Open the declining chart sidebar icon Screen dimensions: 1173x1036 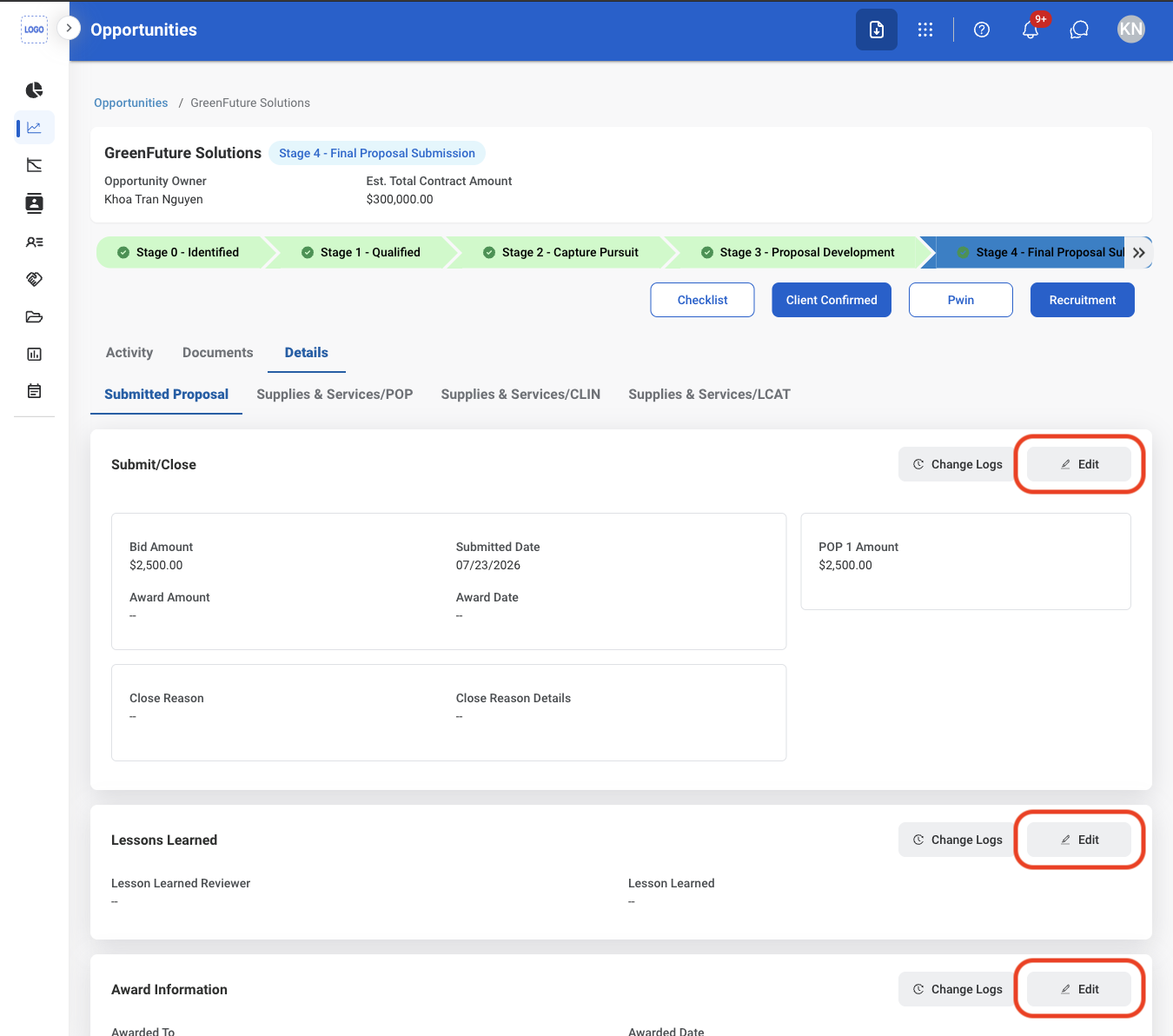tap(34, 165)
